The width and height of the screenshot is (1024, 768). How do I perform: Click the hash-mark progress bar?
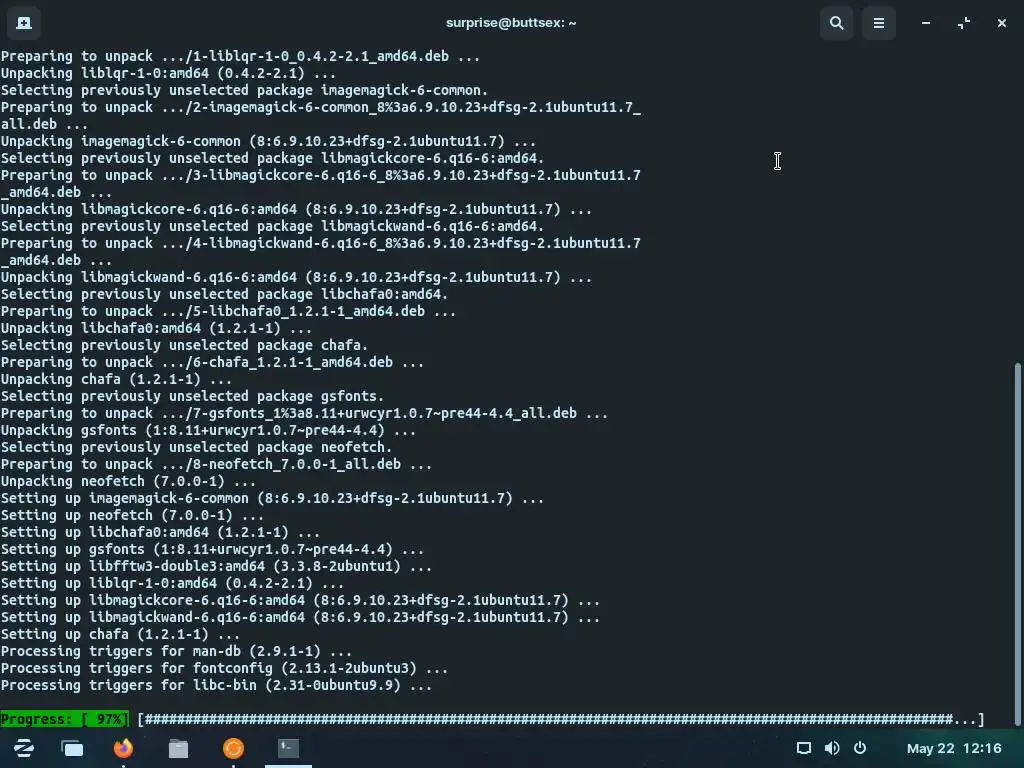(560, 719)
